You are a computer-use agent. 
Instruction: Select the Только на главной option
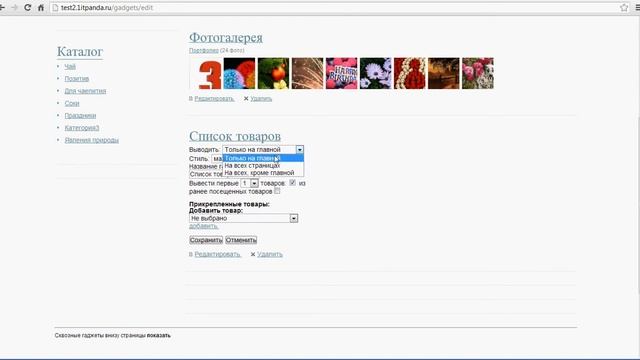[263, 158]
